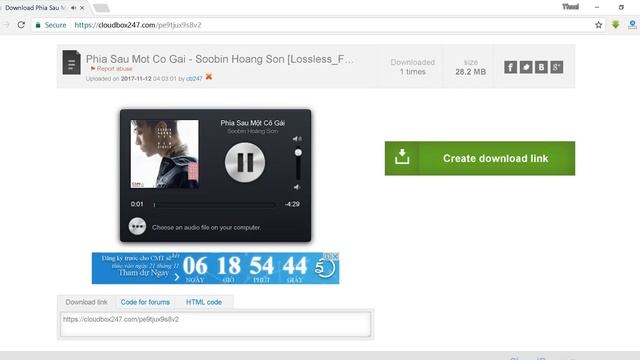
Task: Open the countdown banner advertisement
Action: tap(216, 268)
